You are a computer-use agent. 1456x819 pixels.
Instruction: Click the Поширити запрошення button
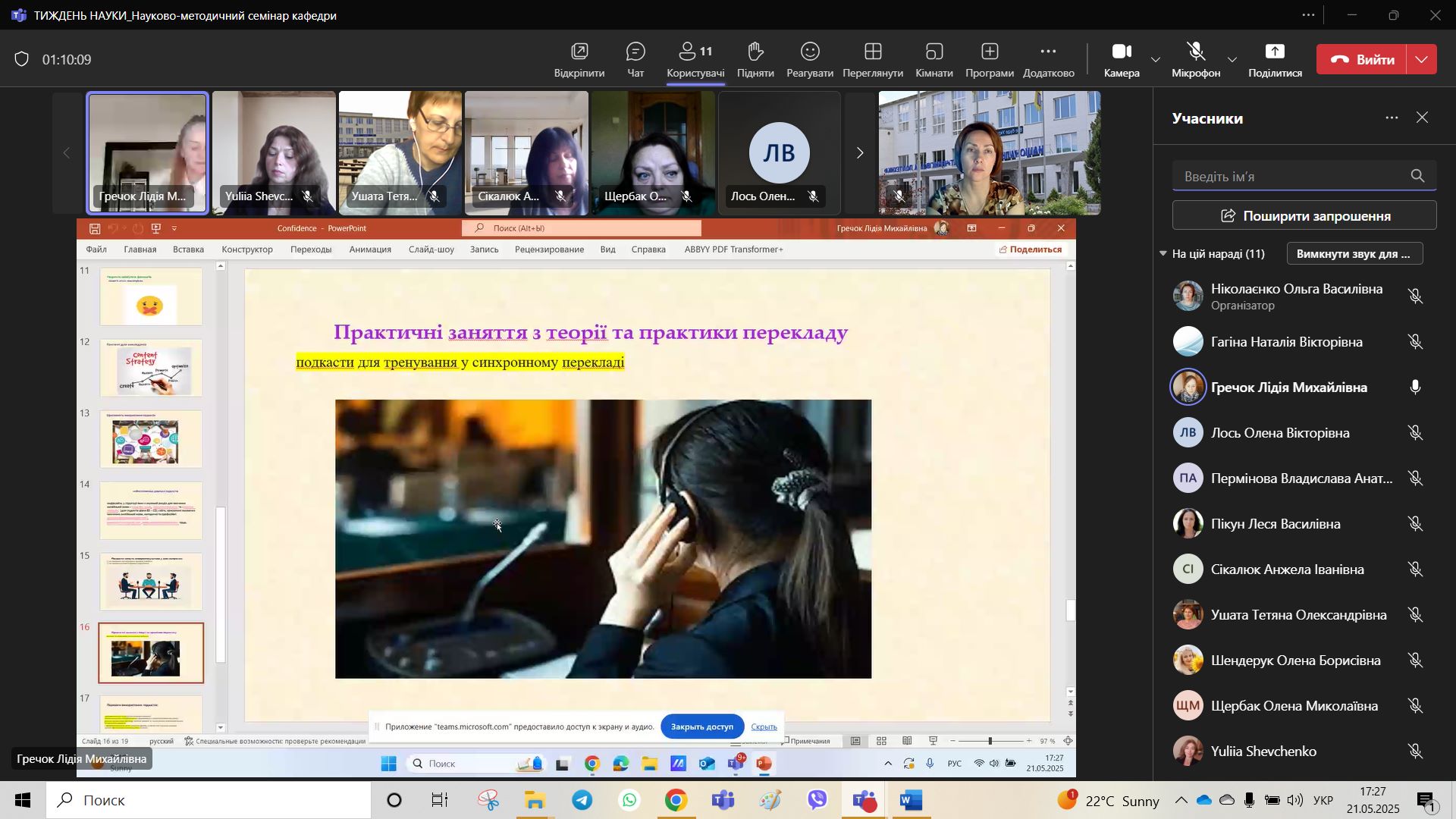pyautogui.click(x=1304, y=216)
